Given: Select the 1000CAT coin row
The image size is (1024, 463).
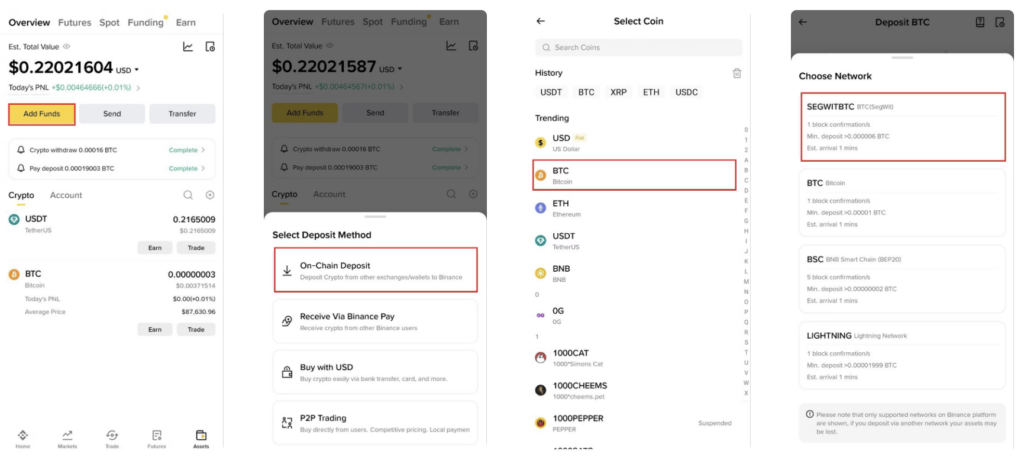Looking at the screenshot, I should point(630,357).
